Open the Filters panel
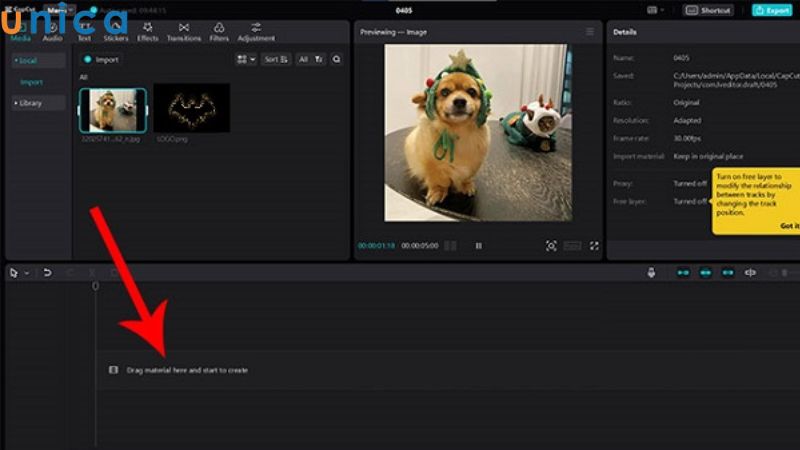The width and height of the screenshot is (800, 450). [219, 31]
